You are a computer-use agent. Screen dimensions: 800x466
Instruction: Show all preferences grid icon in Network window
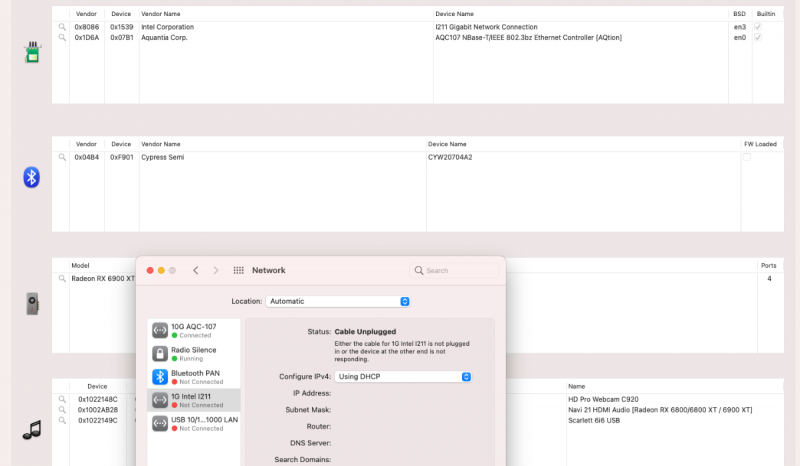pyautogui.click(x=238, y=271)
